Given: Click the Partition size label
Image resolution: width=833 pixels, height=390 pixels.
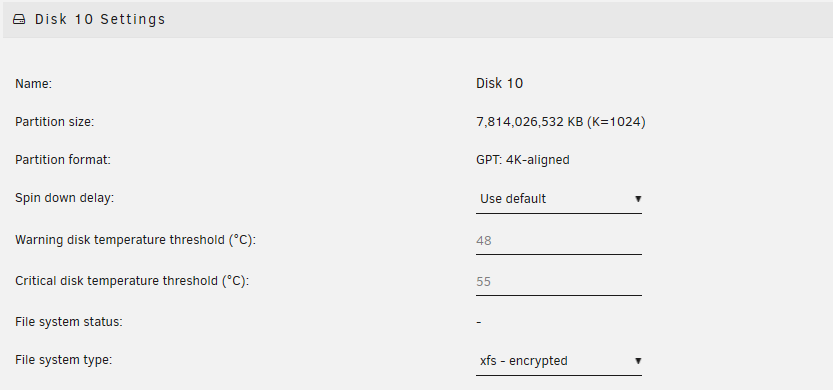Looking at the screenshot, I should tap(54, 122).
